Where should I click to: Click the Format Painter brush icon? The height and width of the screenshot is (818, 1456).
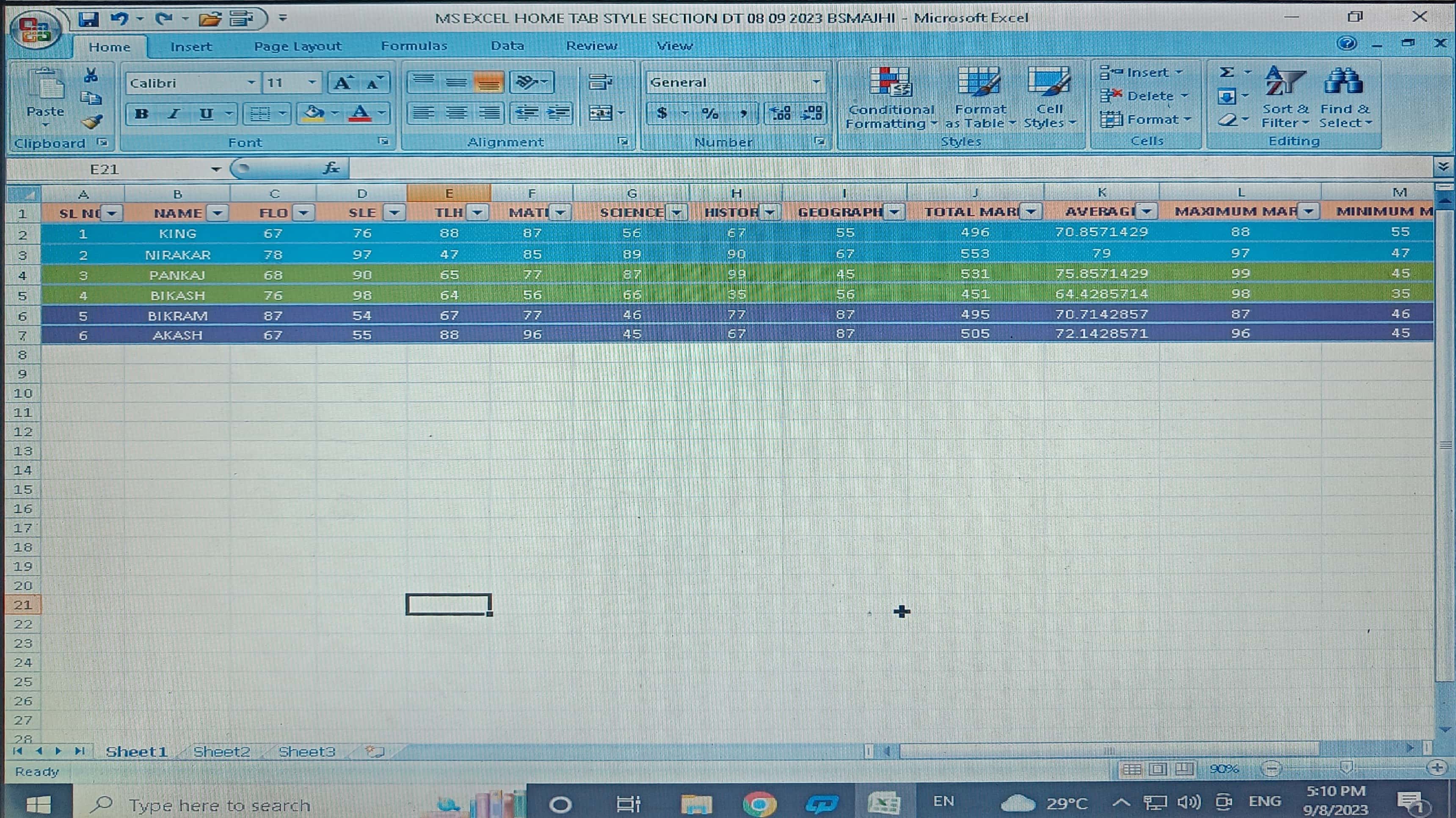[x=91, y=122]
